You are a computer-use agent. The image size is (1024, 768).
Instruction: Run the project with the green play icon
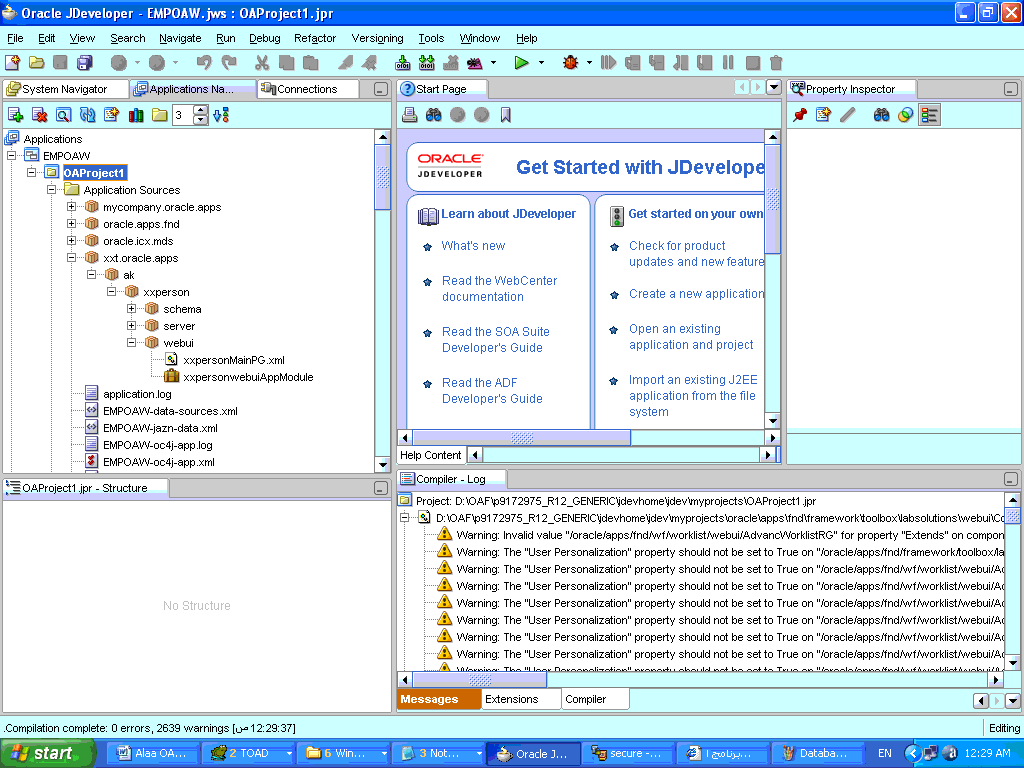click(521, 63)
